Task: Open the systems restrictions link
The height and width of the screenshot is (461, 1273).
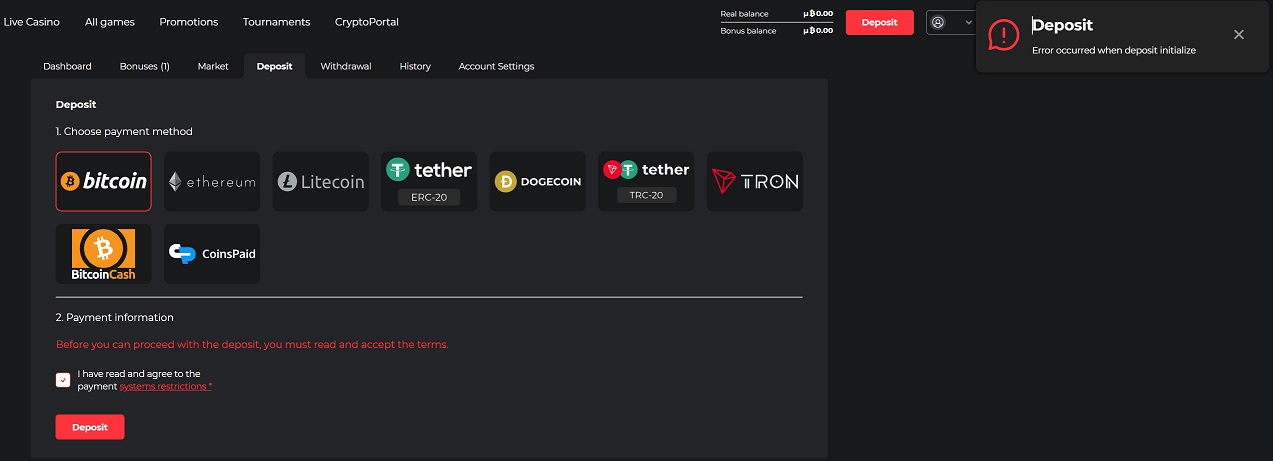Action: click(166, 386)
